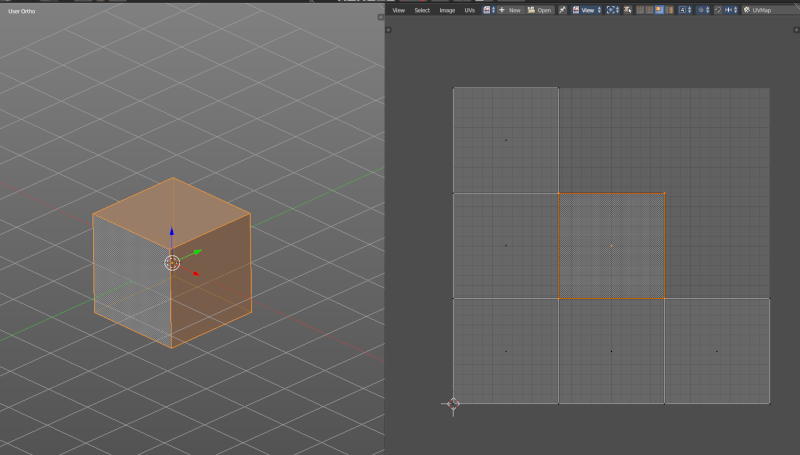Viewport: 800px width, 455px height.
Task: Click the red X-axis manipulator arrow
Action: [196, 274]
